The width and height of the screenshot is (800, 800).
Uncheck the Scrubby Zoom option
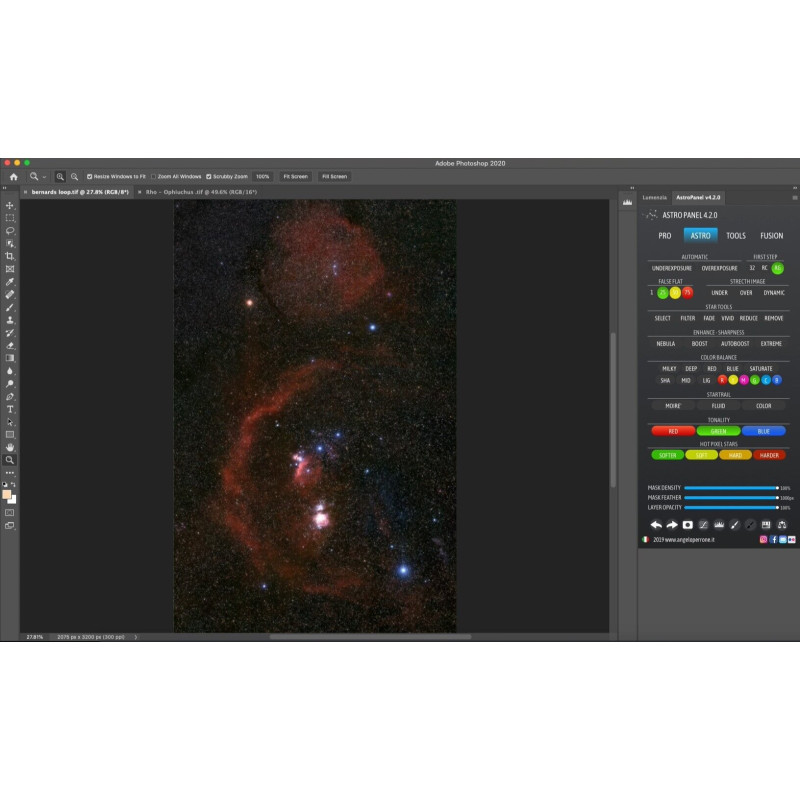pos(209,176)
